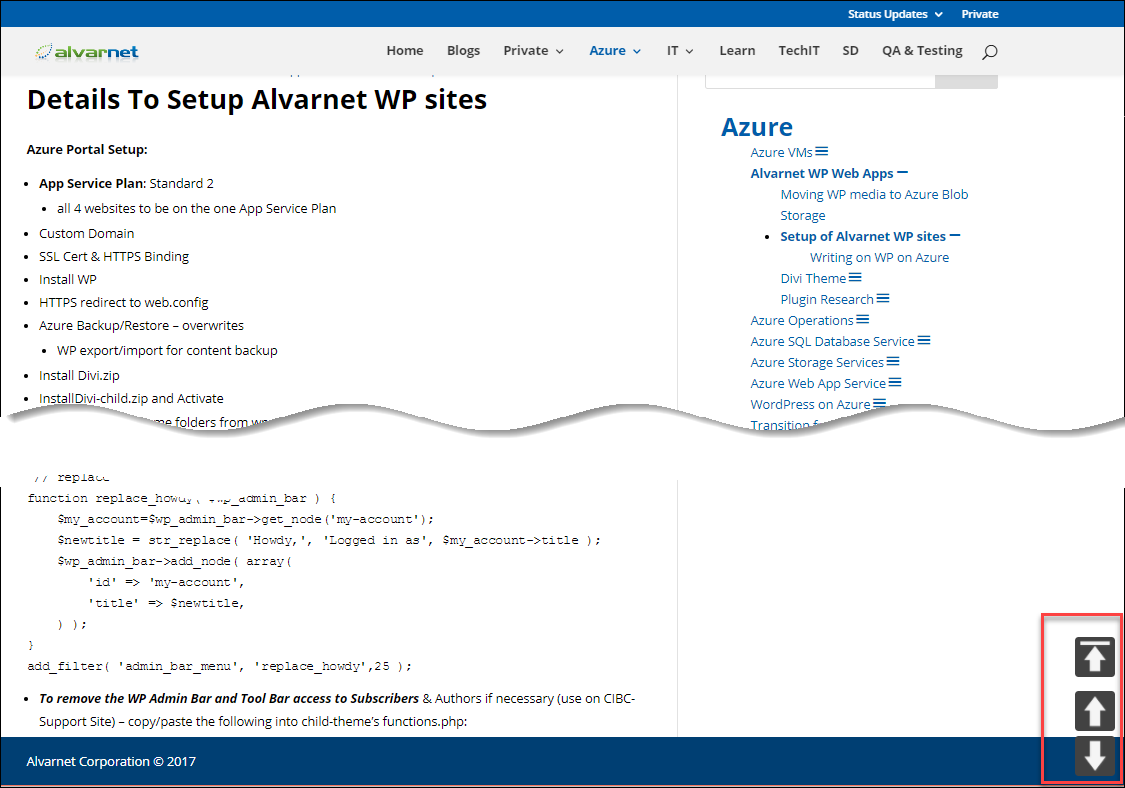Click the add_filter code line
This screenshot has width=1125, height=788.
coord(220,666)
